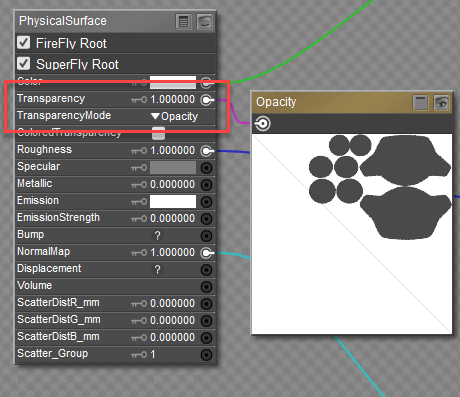
Task: Click the Emission input connector socket
Action: tap(206, 202)
